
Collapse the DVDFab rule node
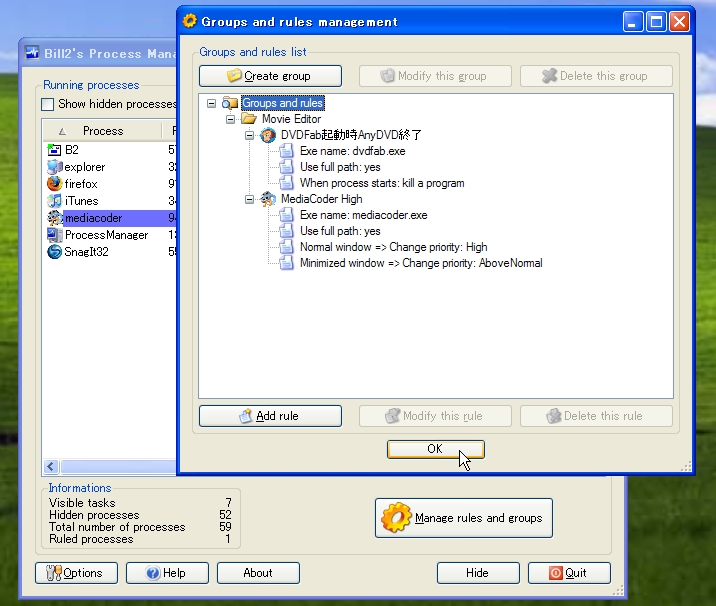pyautogui.click(x=249, y=135)
